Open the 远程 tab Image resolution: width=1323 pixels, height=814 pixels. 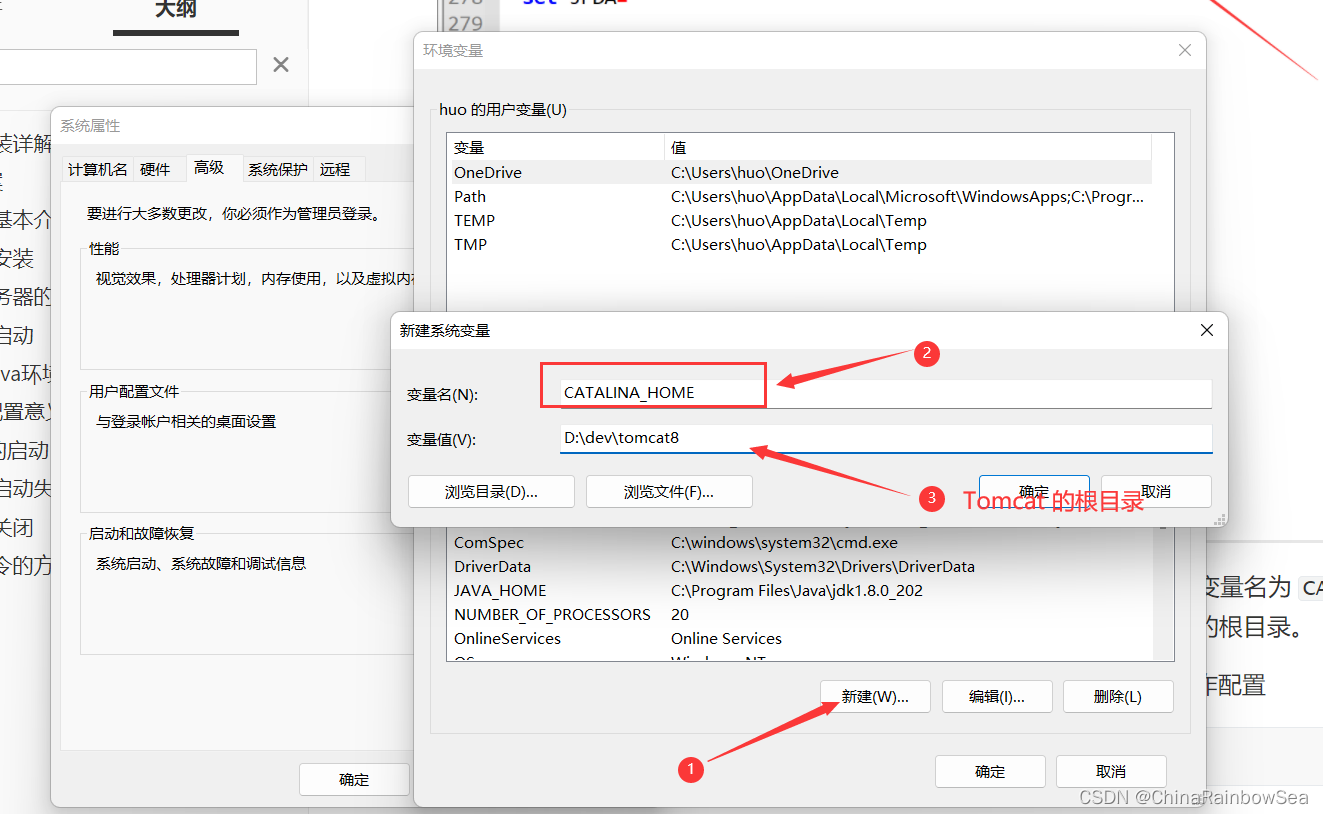[335, 170]
